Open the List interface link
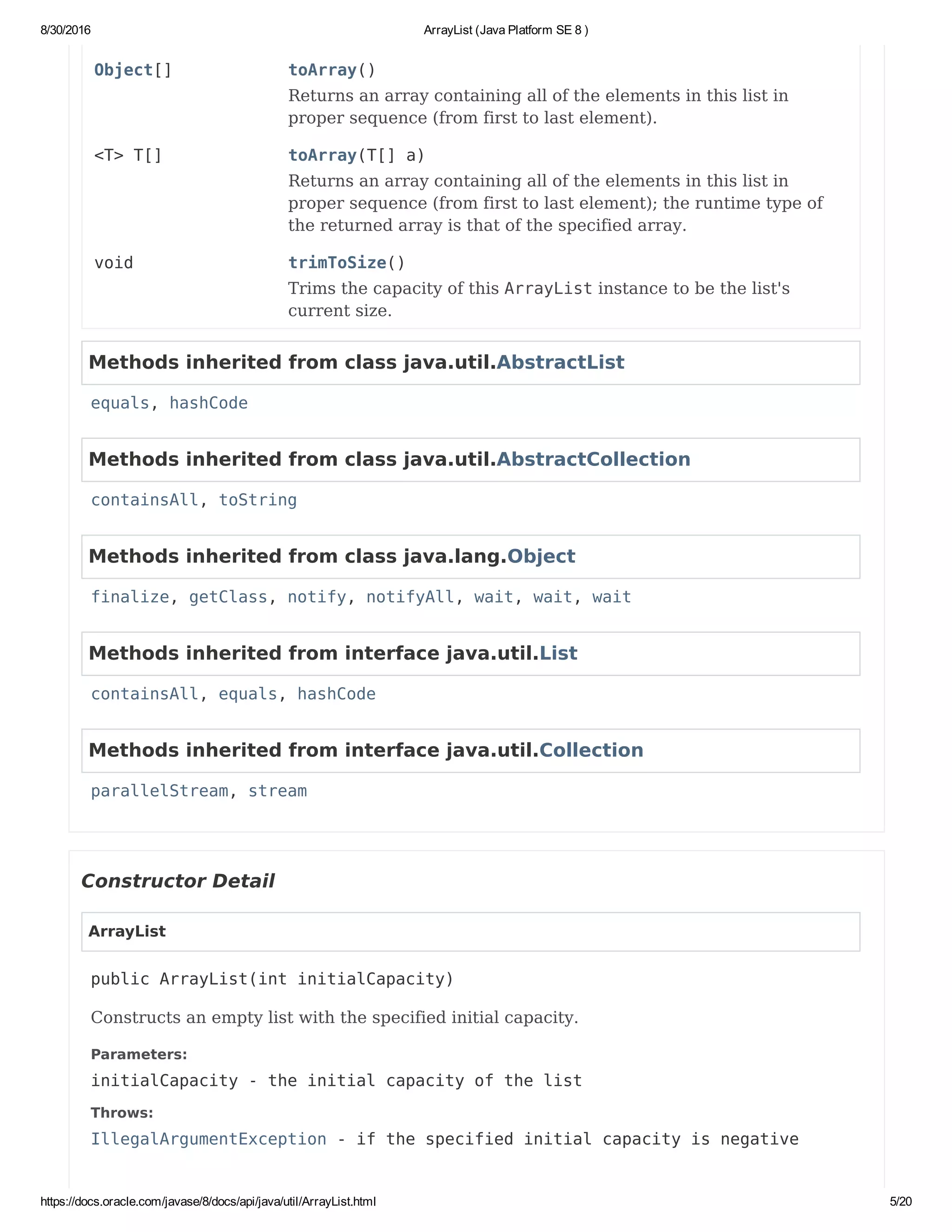This screenshot has width=952, height=1232. click(x=558, y=653)
